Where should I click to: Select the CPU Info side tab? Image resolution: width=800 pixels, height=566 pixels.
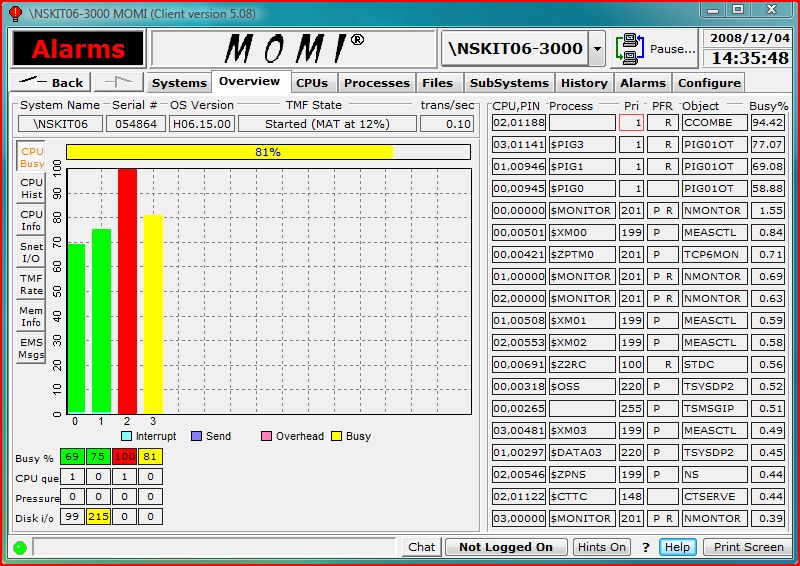click(x=31, y=220)
